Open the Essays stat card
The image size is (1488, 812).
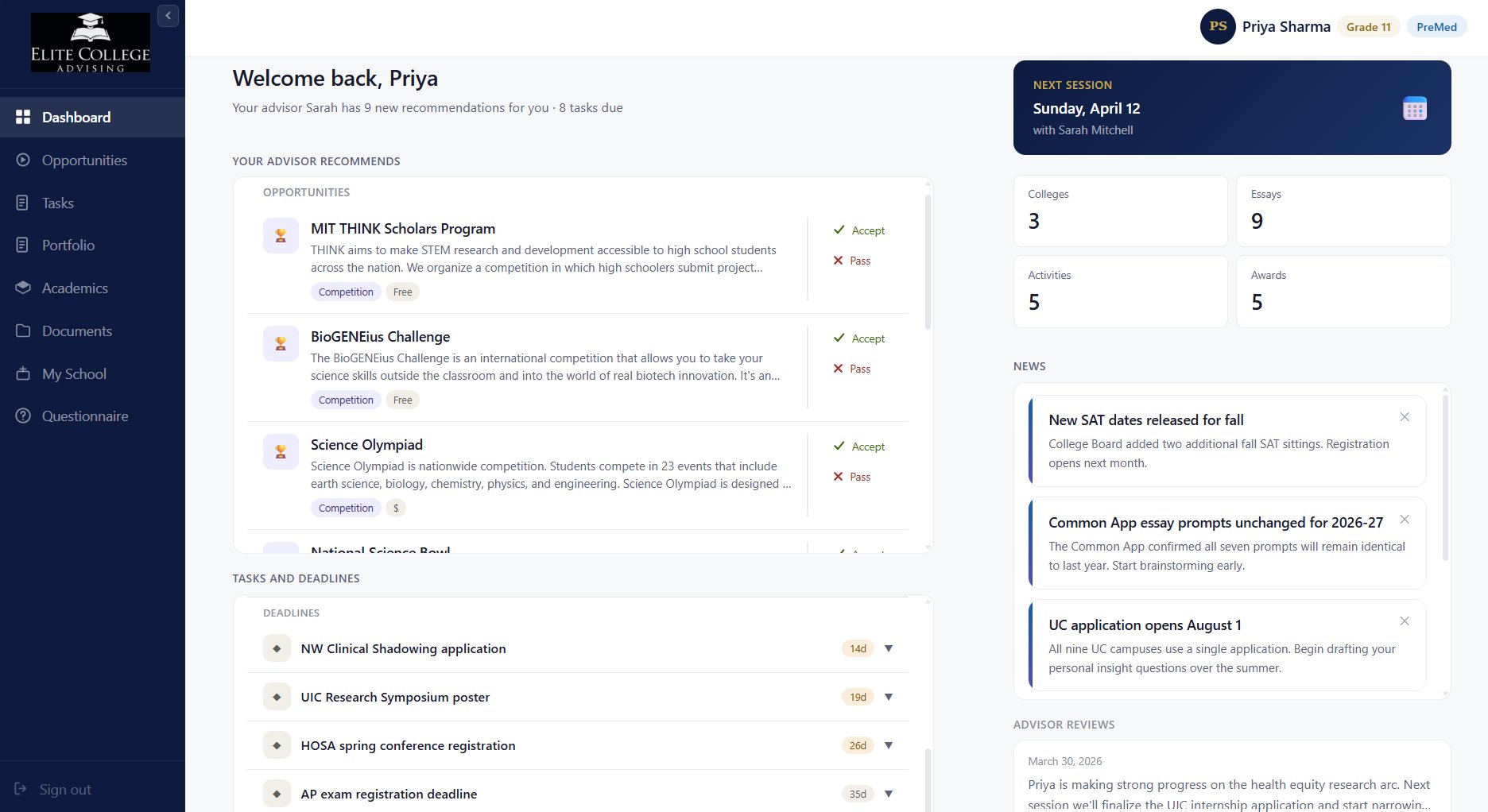pos(1343,211)
